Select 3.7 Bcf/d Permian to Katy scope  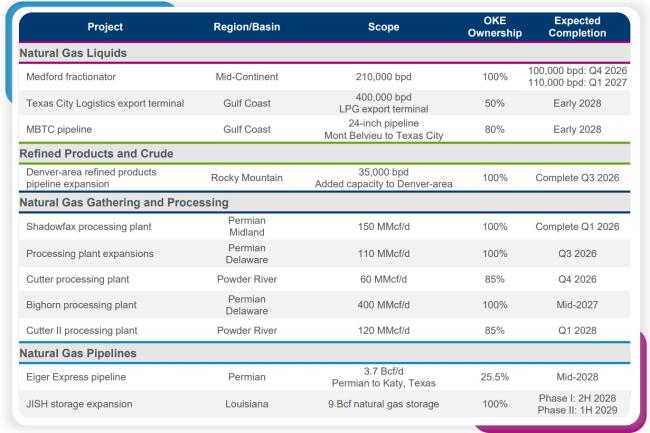pyautogui.click(x=383, y=377)
